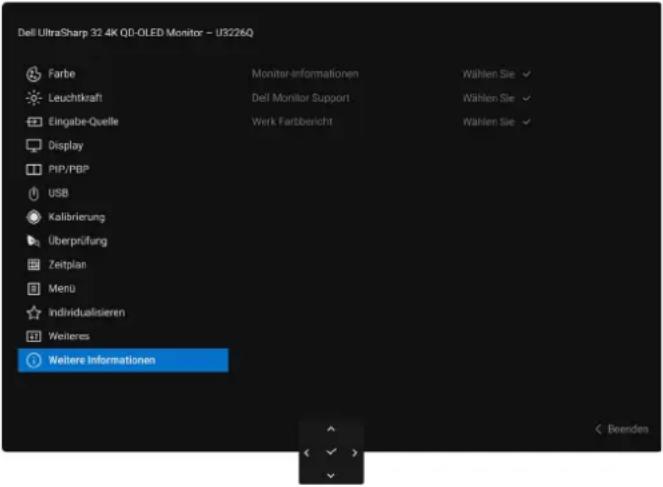The width and height of the screenshot is (663, 487).
Task: Click Wählen Sie for Werk Farbbericht
Action: pyautogui.click(x=496, y=122)
